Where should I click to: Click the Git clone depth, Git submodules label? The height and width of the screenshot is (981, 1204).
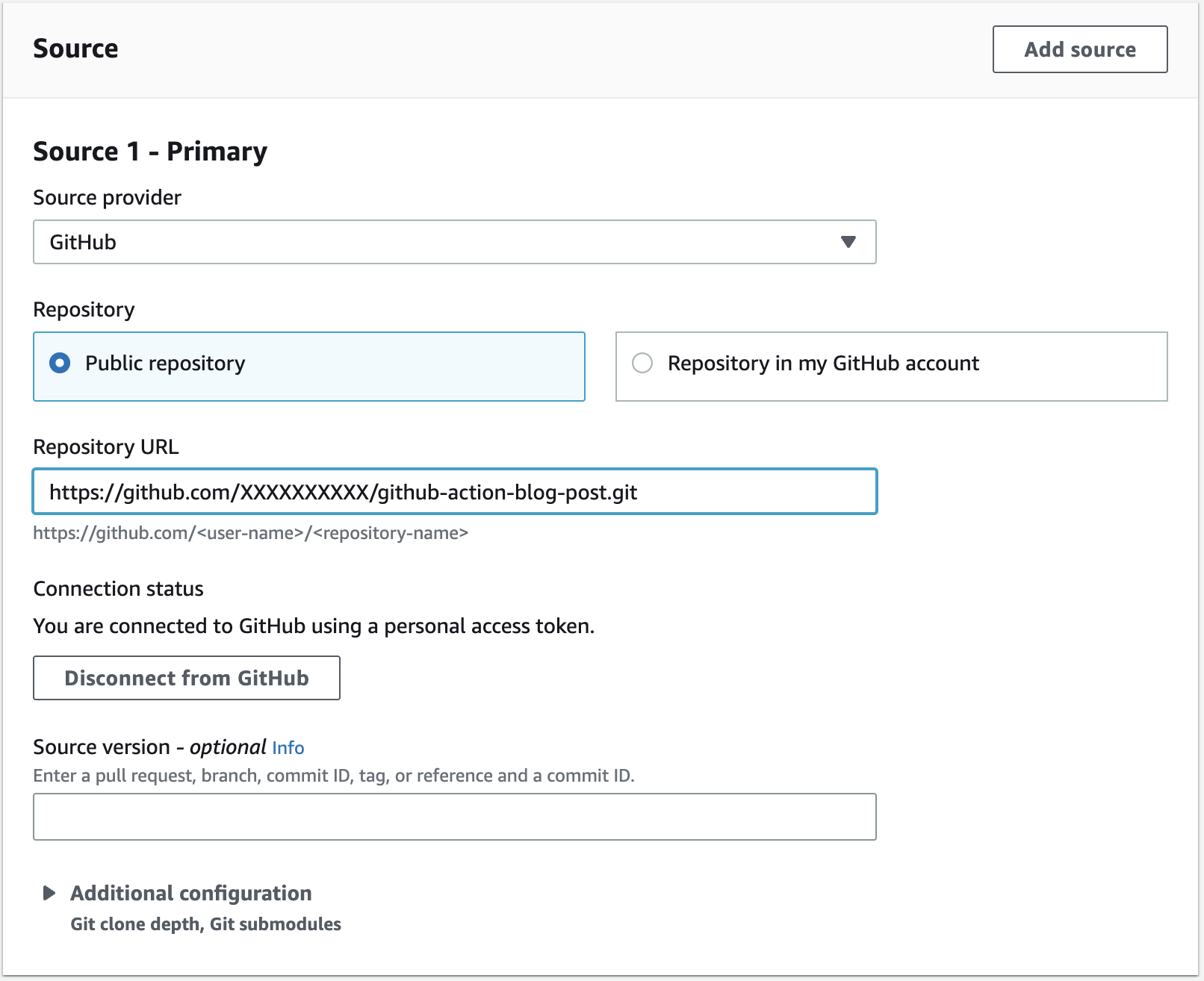coord(205,924)
